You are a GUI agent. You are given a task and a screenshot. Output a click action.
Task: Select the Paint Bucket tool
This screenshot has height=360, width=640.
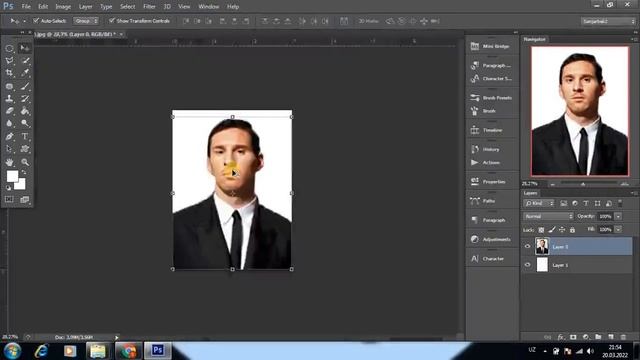pos(25,111)
